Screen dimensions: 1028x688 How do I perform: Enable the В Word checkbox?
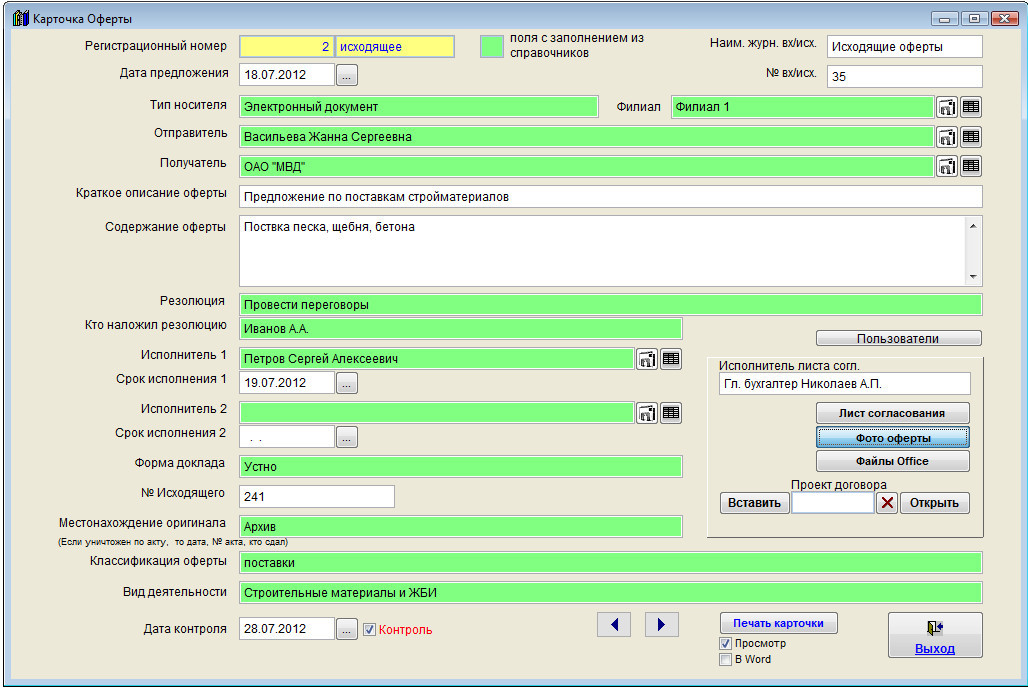click(726, 659)
